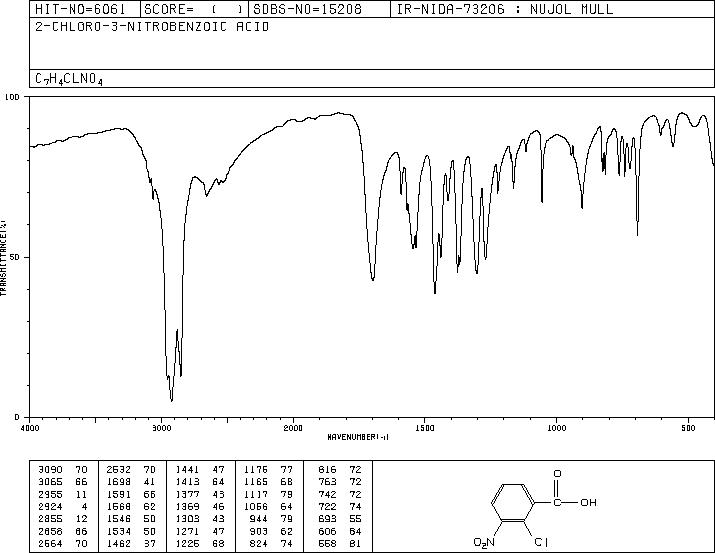Click peak table entry 2924
Screen dimensions: 715x553
pos(50,506)
